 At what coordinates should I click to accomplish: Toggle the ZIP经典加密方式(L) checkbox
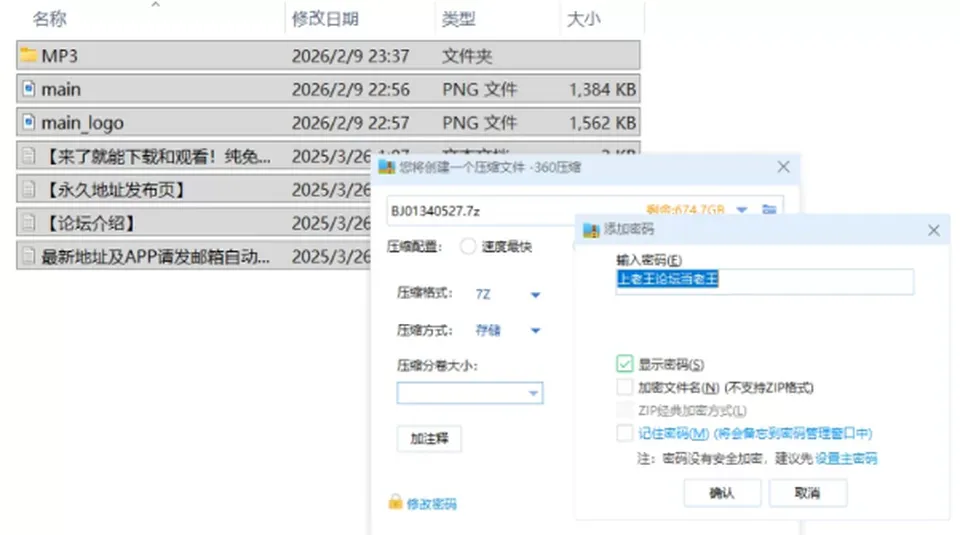[624, 410]
